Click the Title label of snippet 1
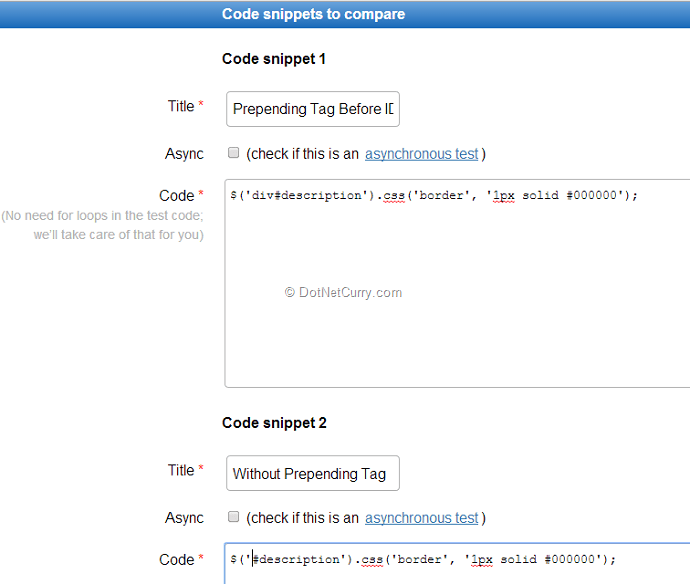 pos(181,106)
